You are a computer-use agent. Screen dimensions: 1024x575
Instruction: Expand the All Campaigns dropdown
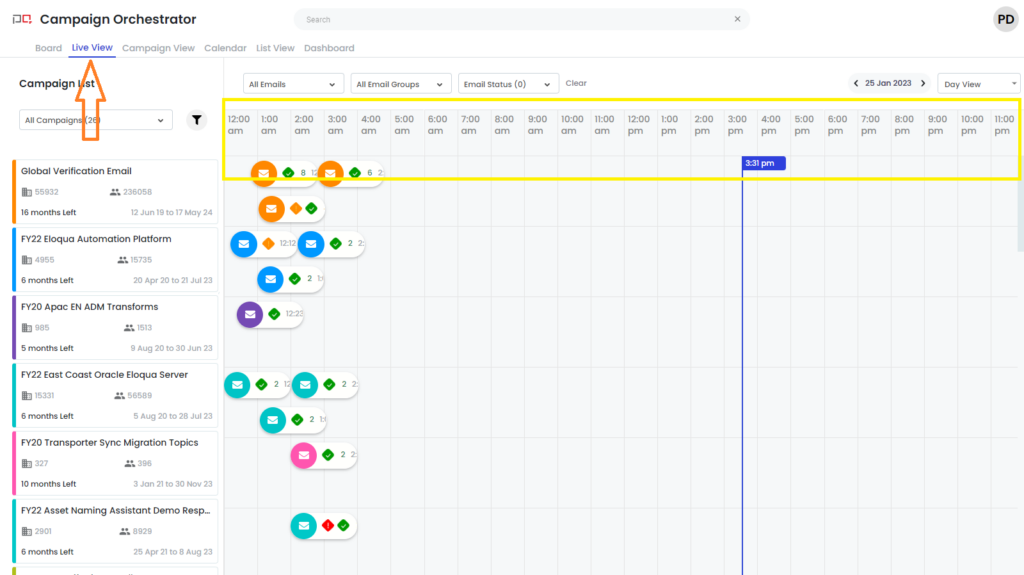(95, 120)
